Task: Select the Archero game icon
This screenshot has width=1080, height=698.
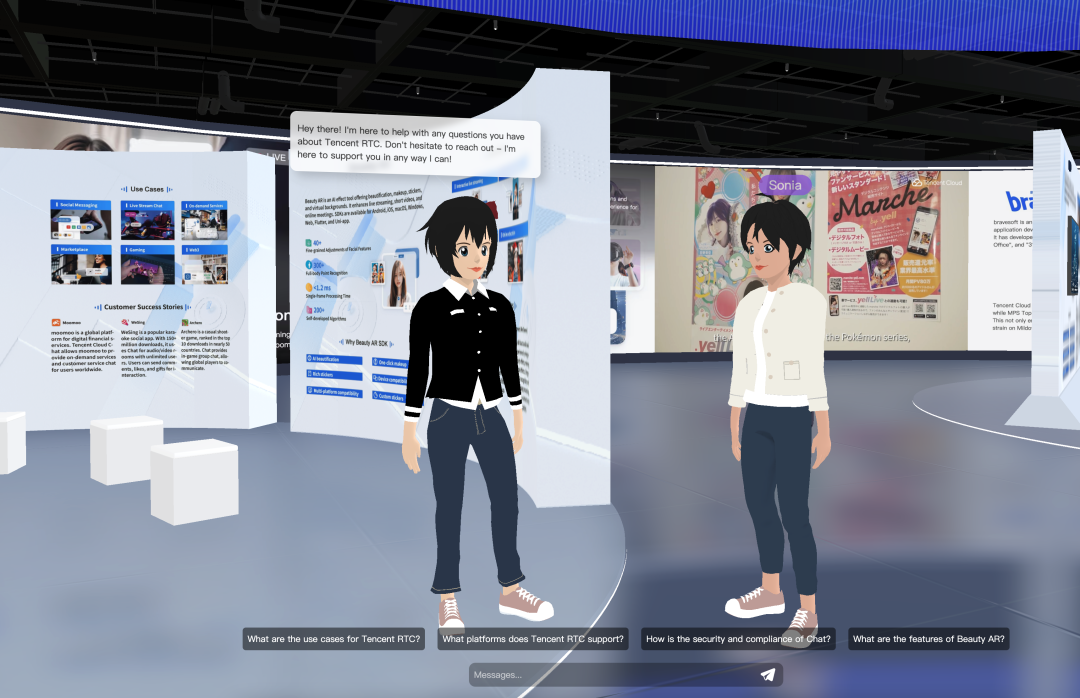Action: [186, 321]
